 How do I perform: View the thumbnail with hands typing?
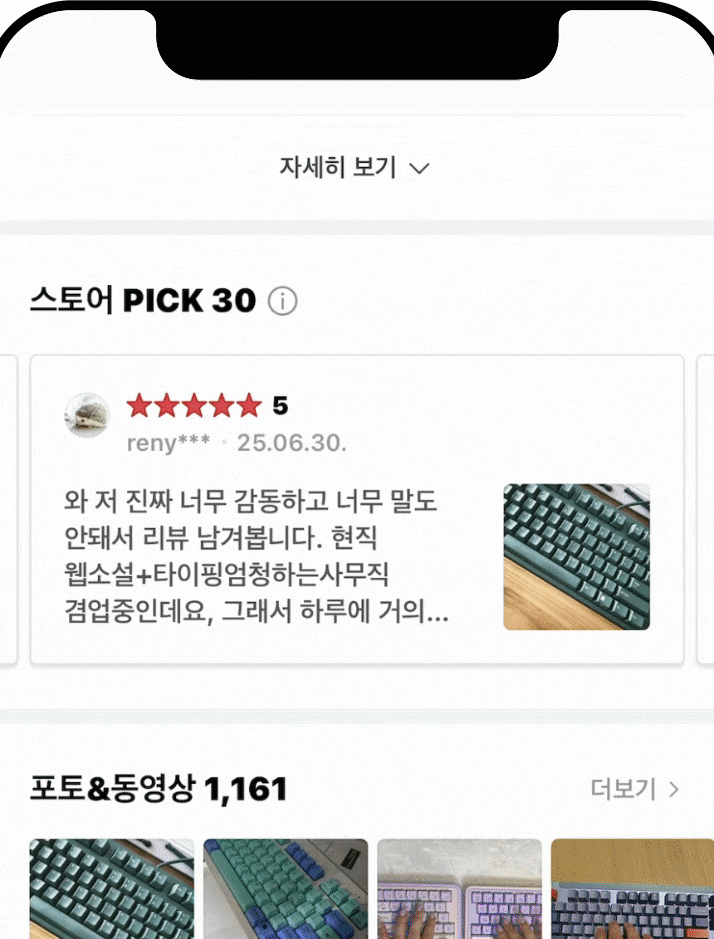460,888
